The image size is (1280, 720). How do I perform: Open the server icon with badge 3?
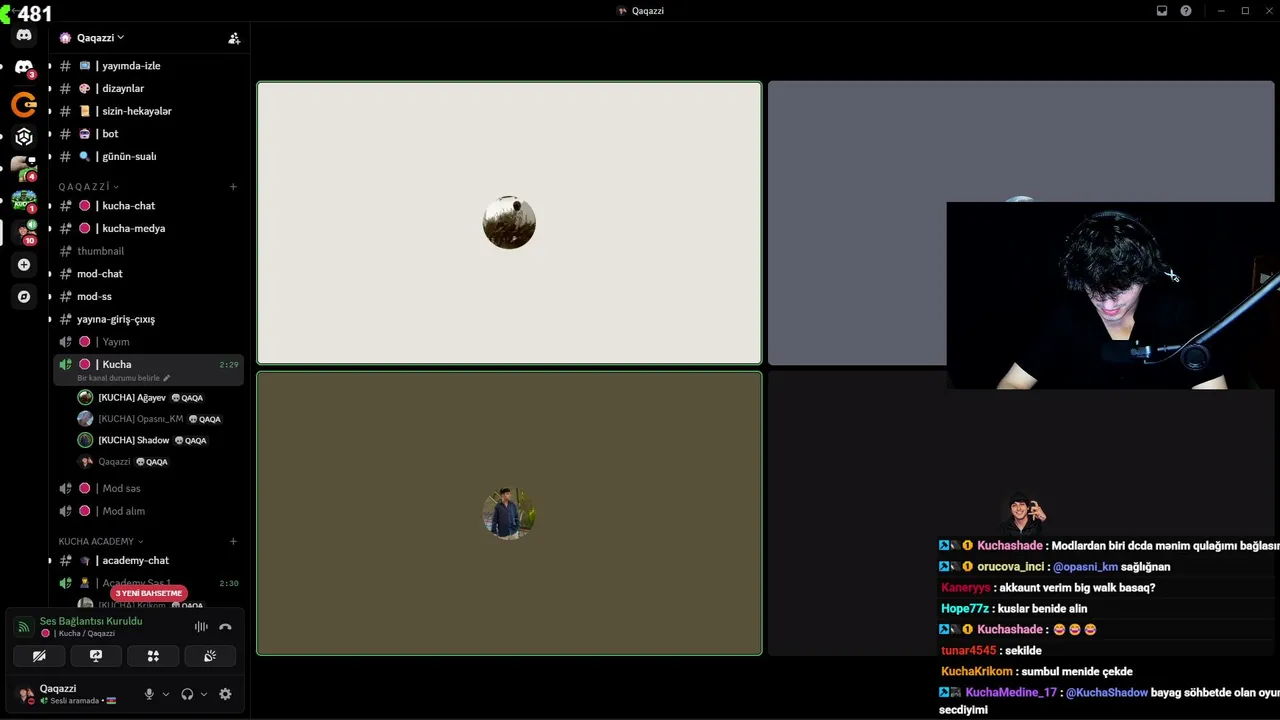[x=24, y=68]
